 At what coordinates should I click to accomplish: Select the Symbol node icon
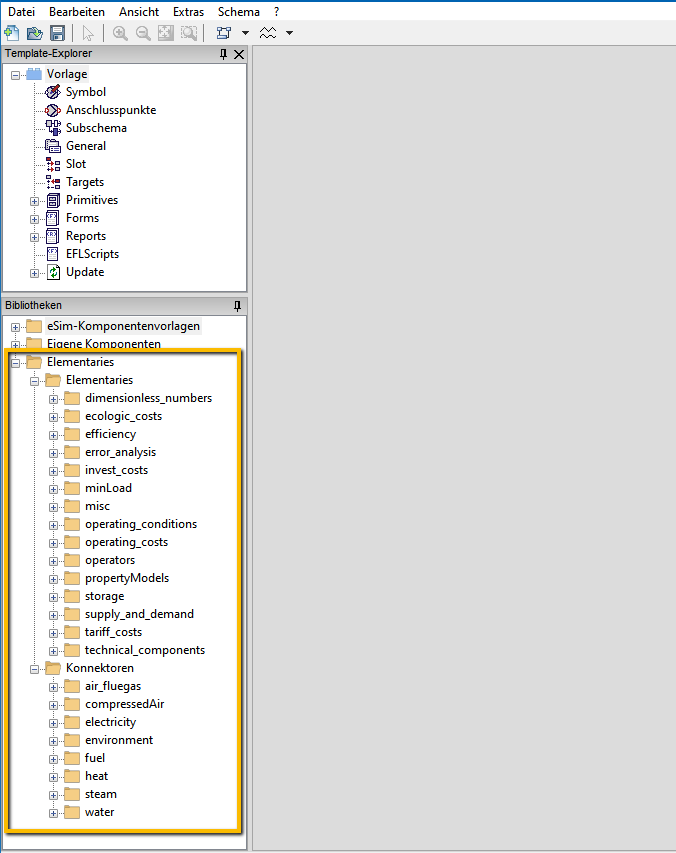[x=53, y=92]
